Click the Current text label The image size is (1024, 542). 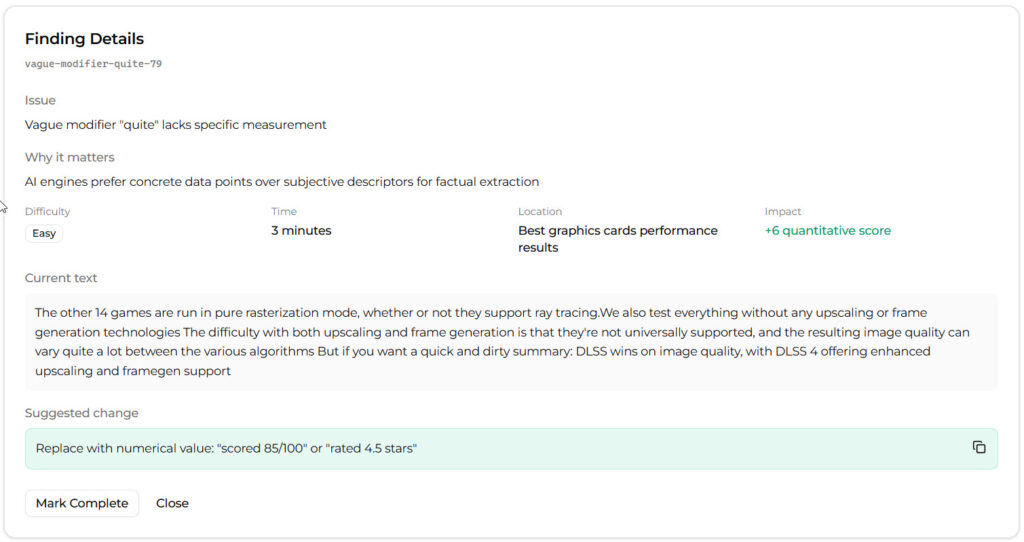click(61, 278)
